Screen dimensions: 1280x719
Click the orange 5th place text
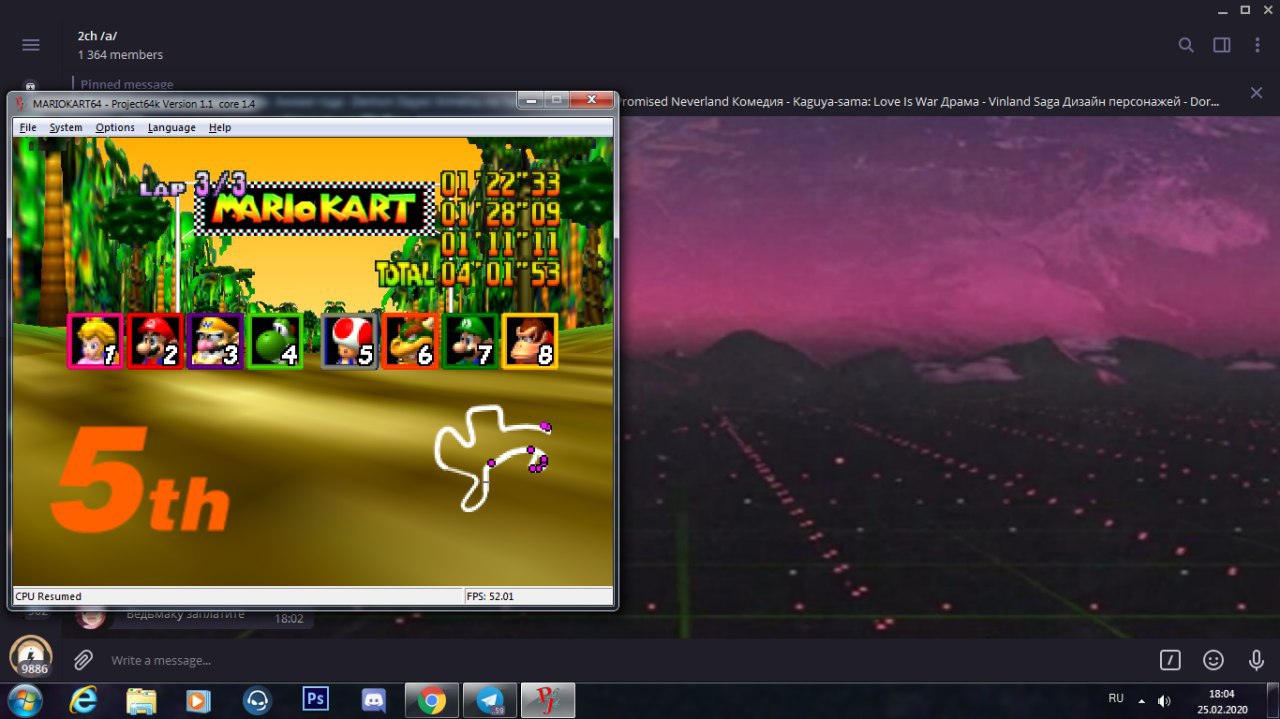[140, 482]
